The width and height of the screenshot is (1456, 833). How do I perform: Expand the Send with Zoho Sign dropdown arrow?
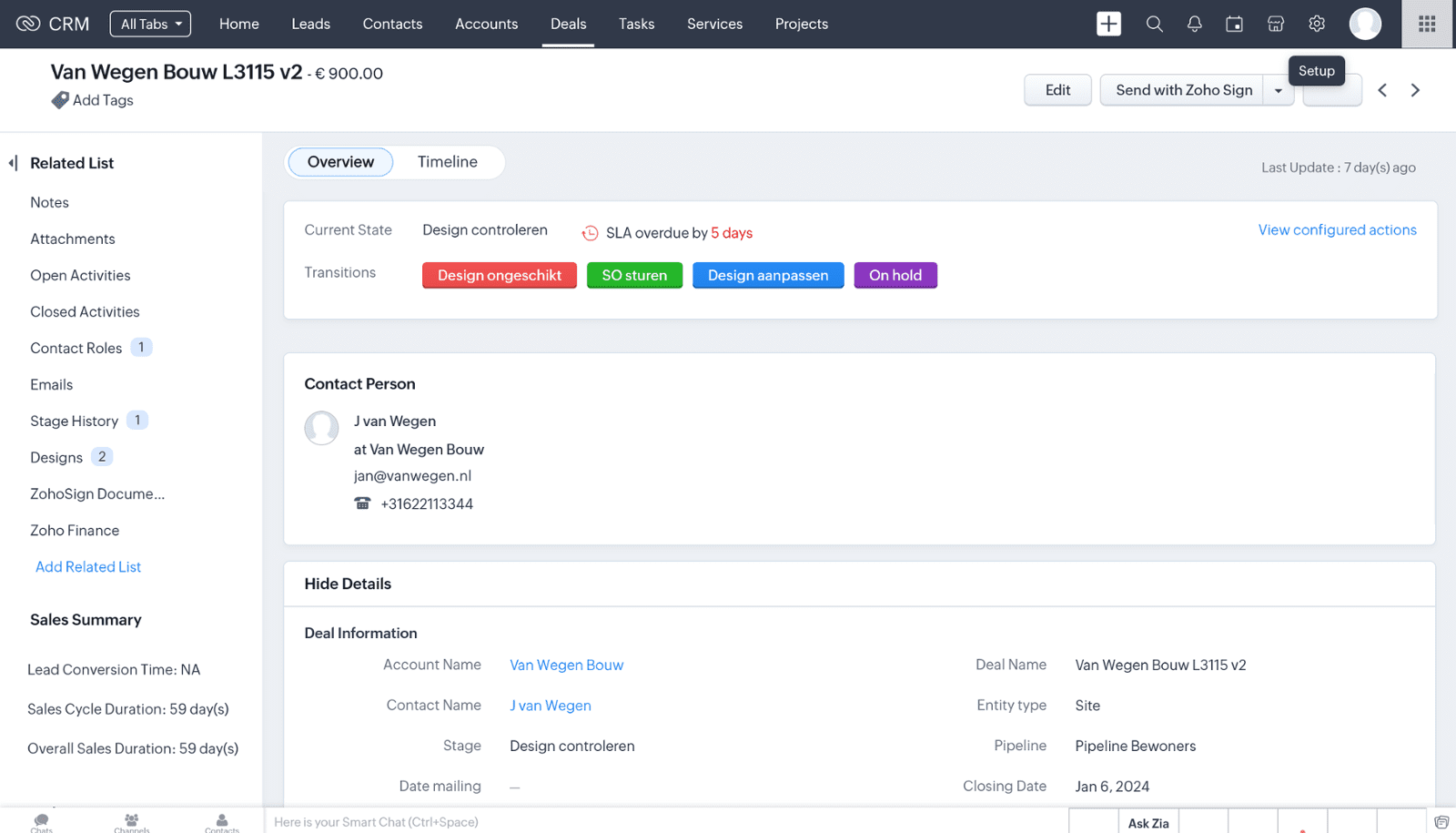[1278, 90]
